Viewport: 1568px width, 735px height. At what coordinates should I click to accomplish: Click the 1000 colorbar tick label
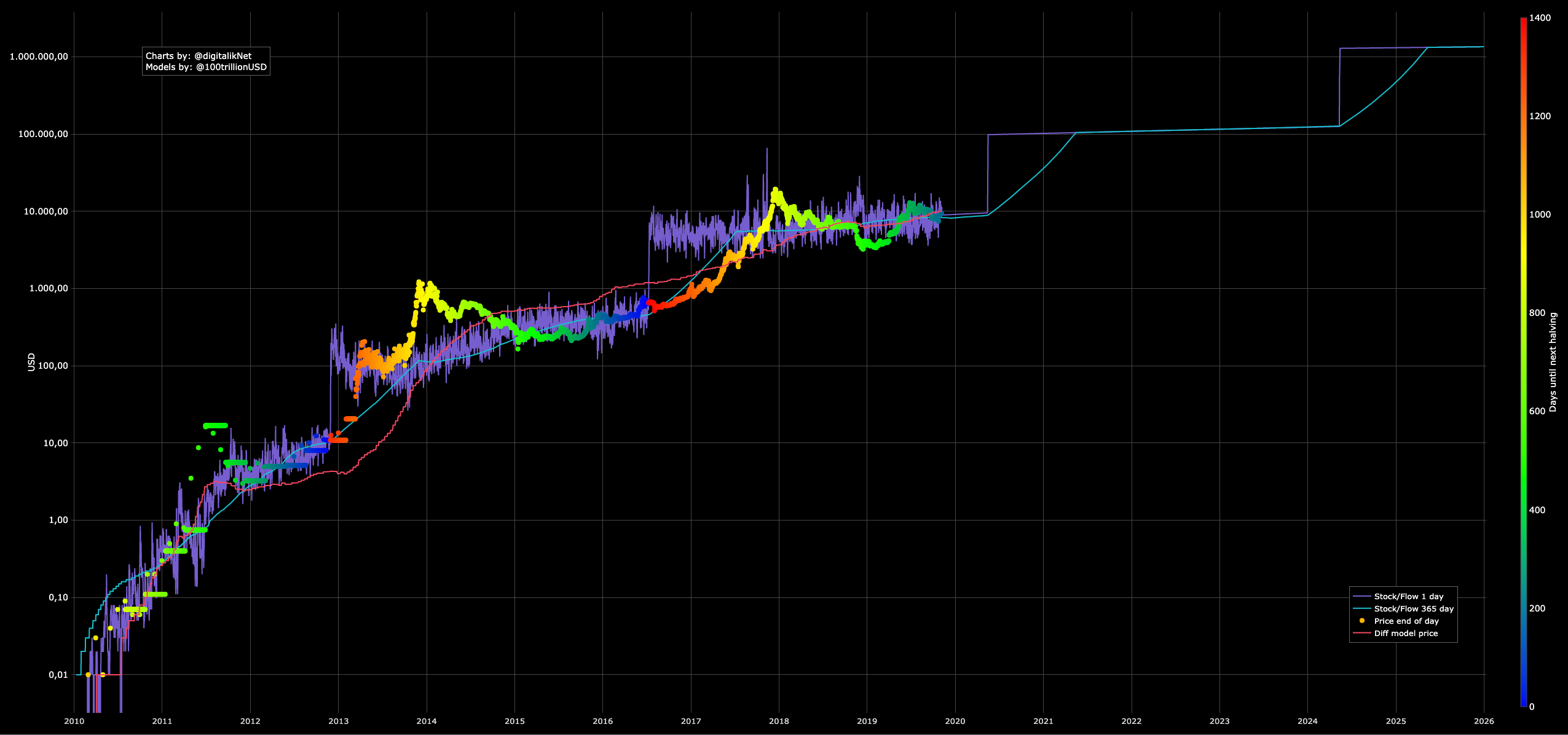1540,214
